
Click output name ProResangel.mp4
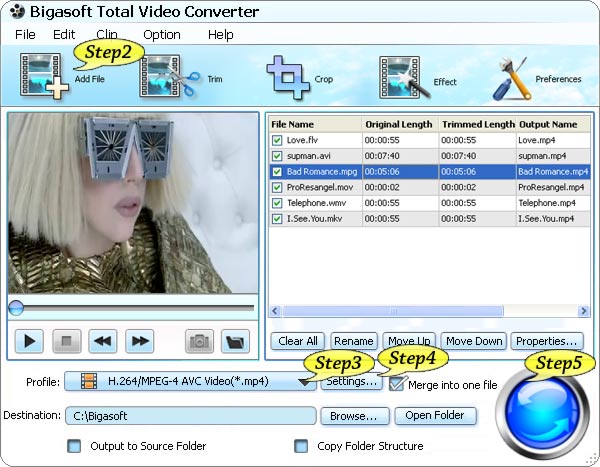551,187
